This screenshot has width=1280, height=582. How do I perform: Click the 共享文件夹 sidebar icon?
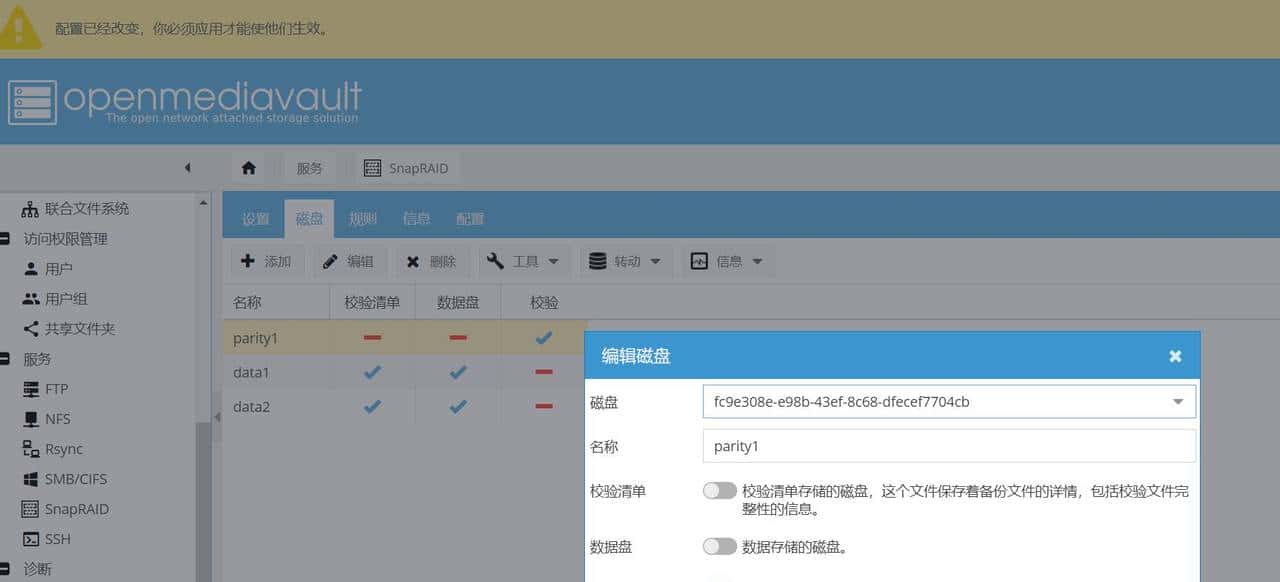(33, 328)
